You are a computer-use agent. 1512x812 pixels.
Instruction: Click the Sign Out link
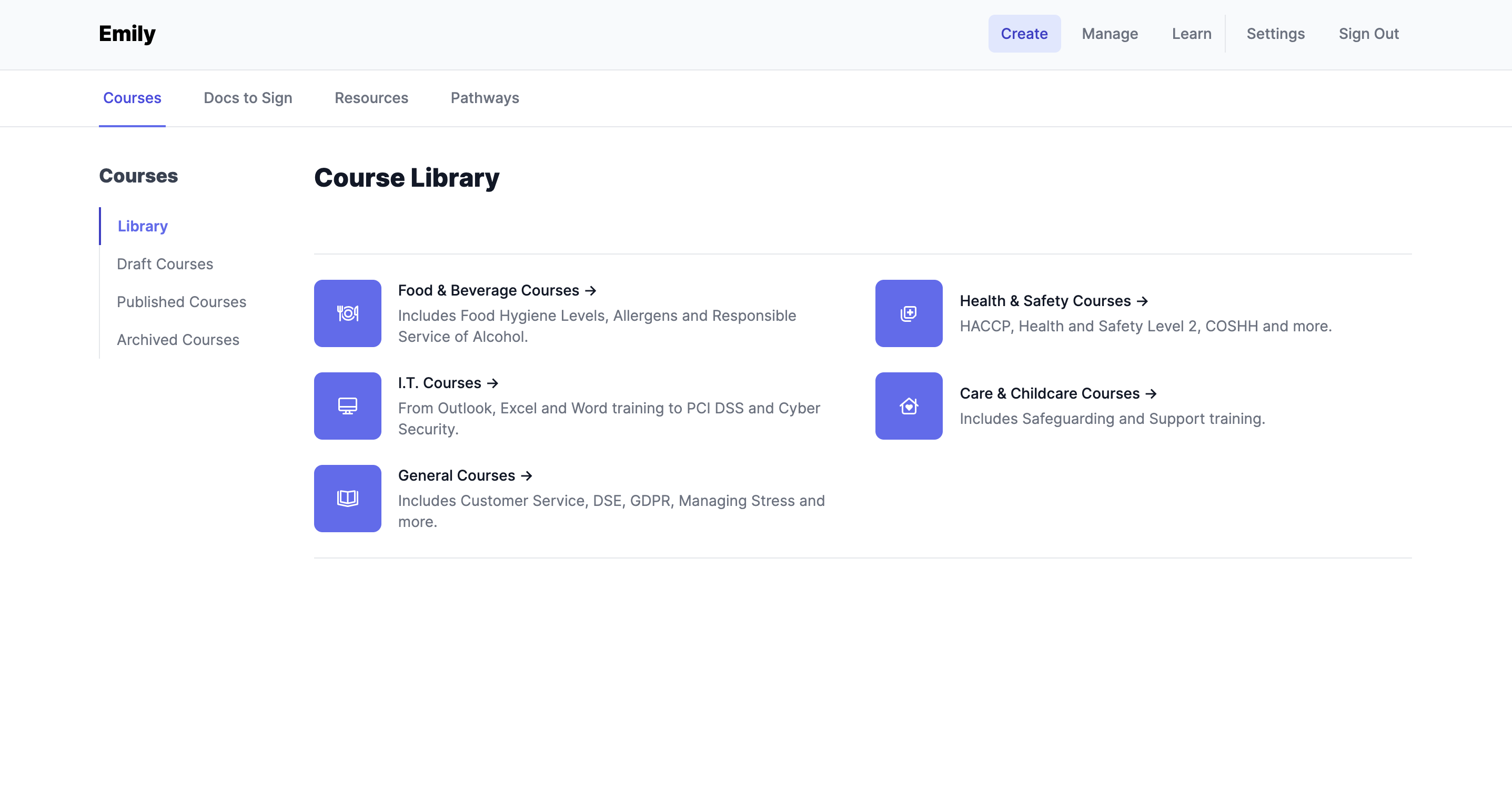[1368, 34]
